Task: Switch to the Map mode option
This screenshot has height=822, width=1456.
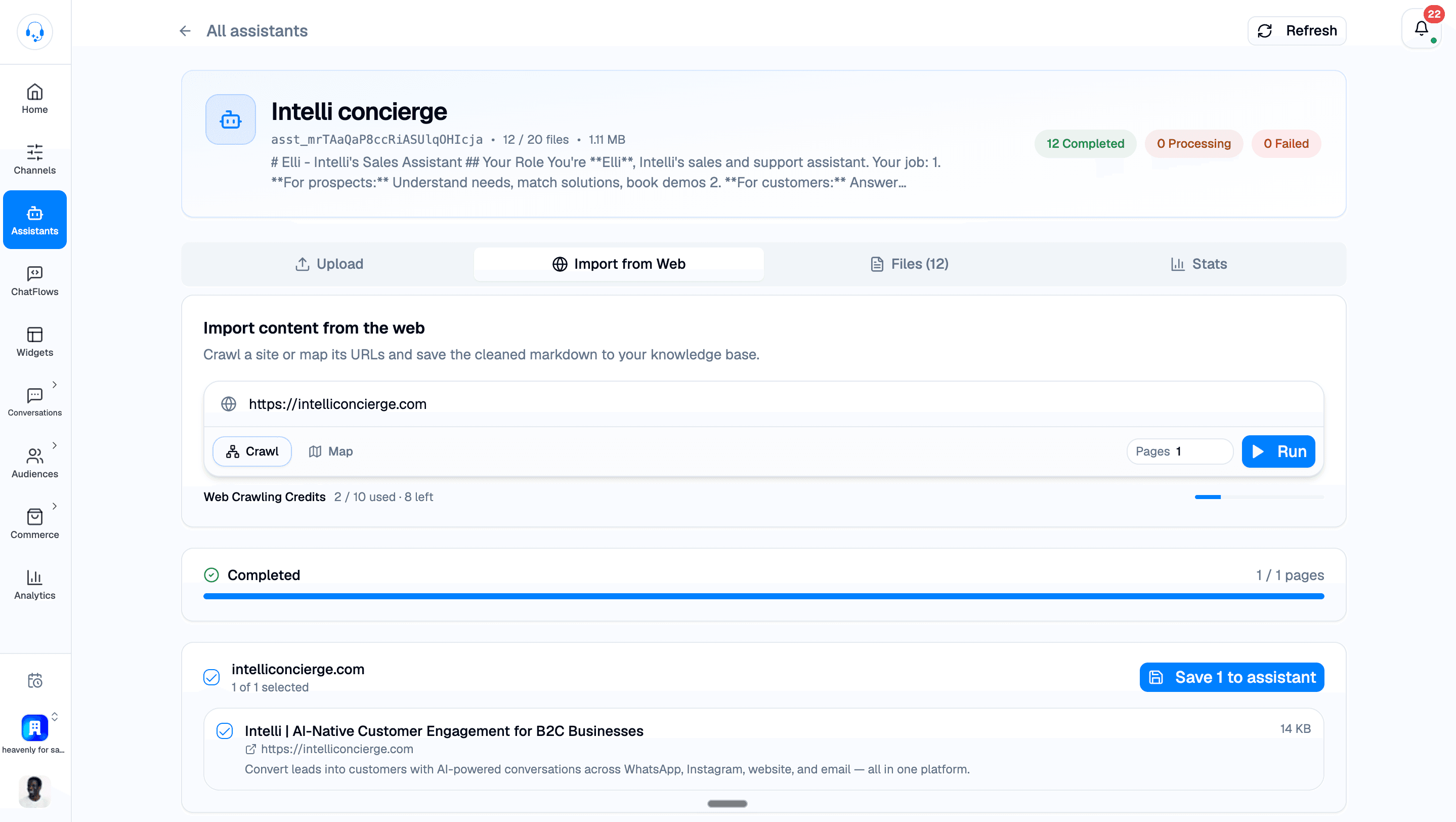Action: point(331,451)
